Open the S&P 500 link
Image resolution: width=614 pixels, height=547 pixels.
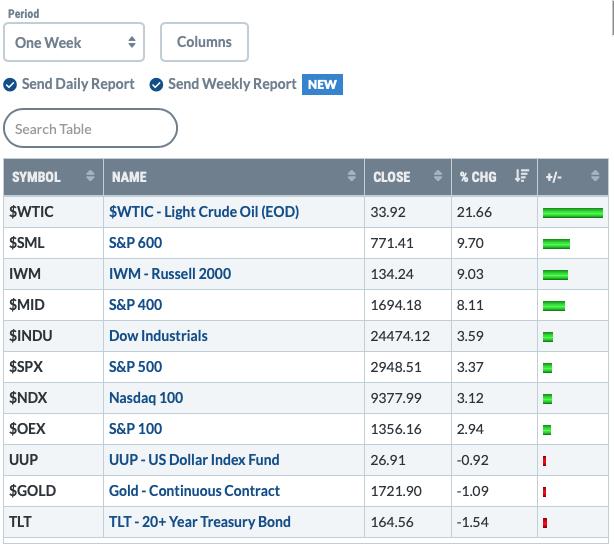click(135, 367)
